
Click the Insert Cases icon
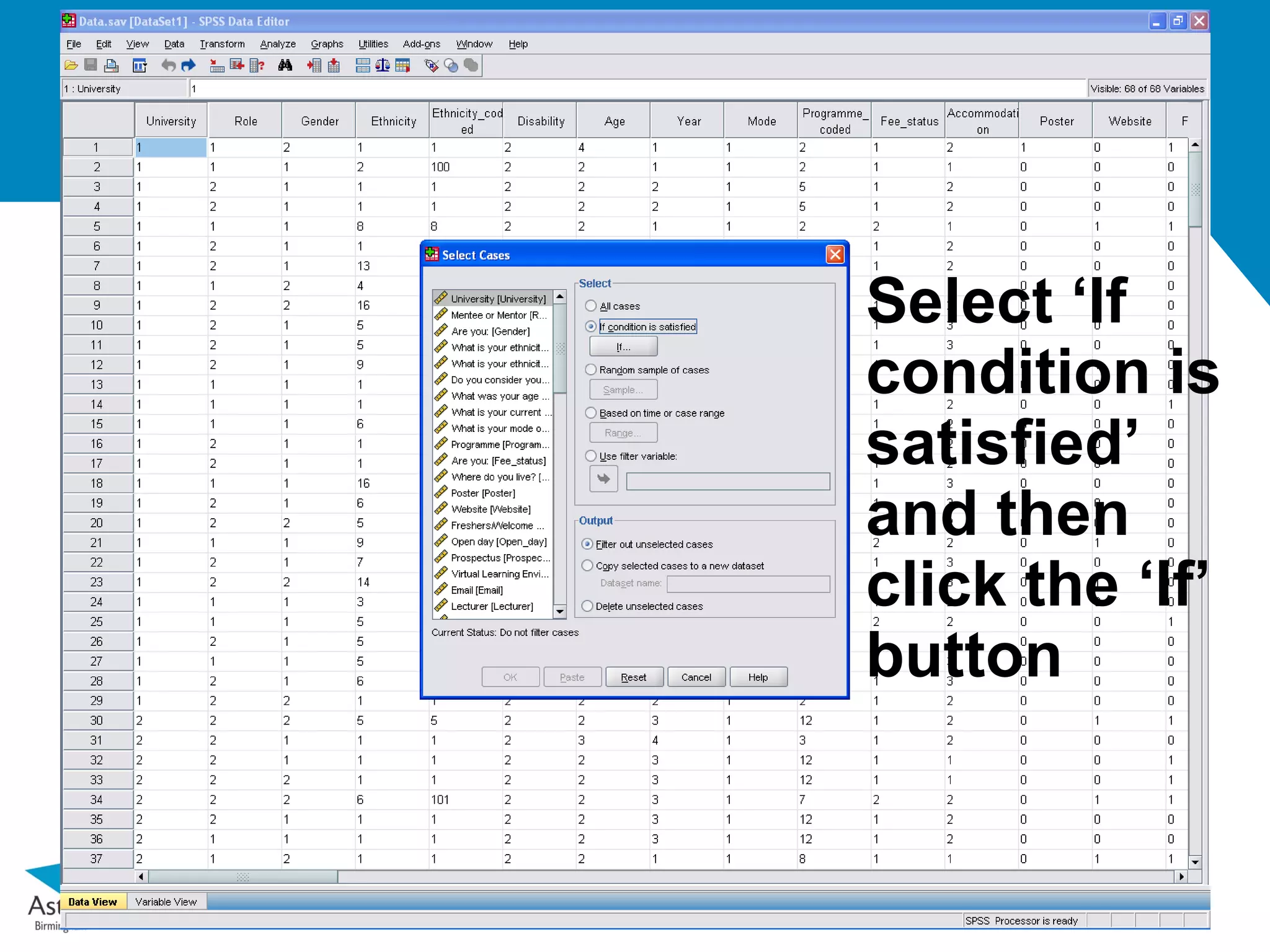pos(314,65)
